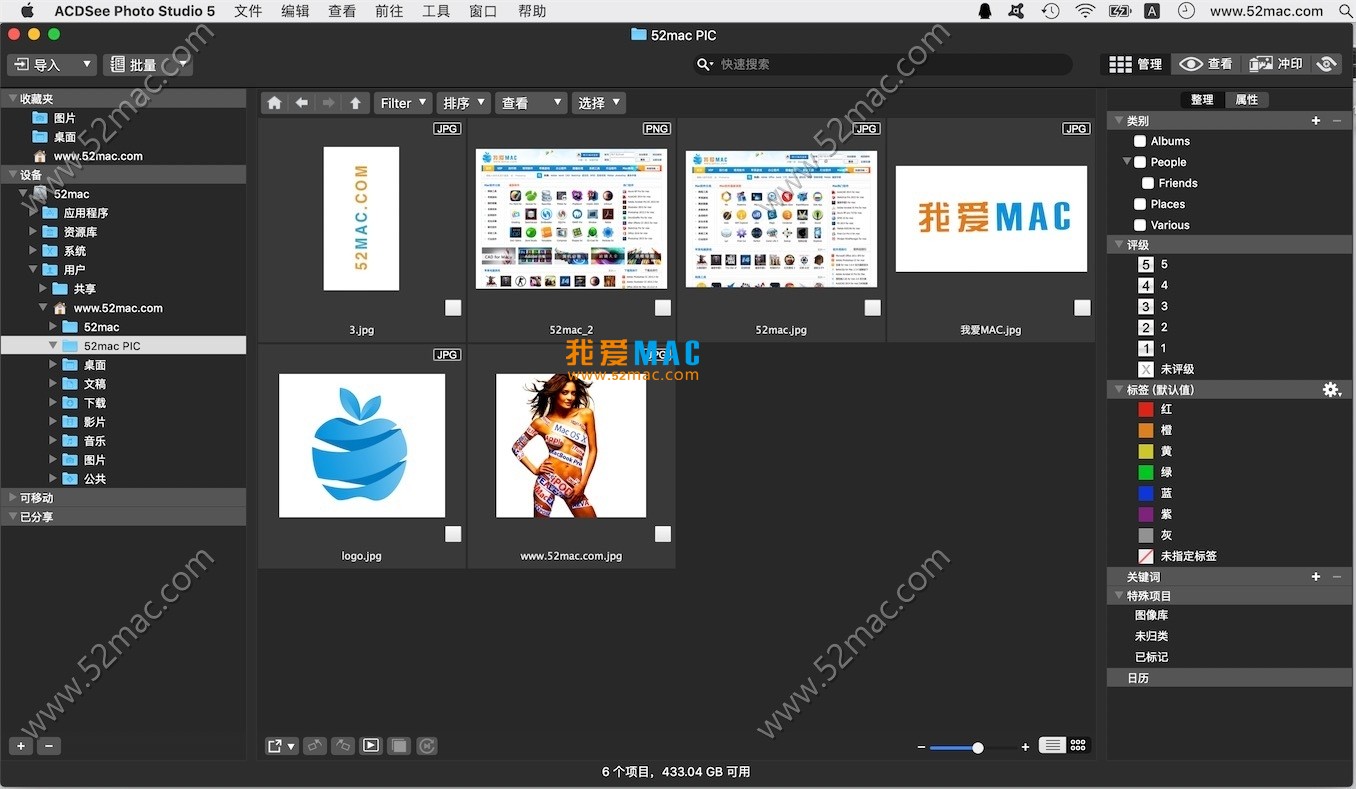Remove favorite folder minus button at bottom-left
1356x789 pixels.
(48, 746)
